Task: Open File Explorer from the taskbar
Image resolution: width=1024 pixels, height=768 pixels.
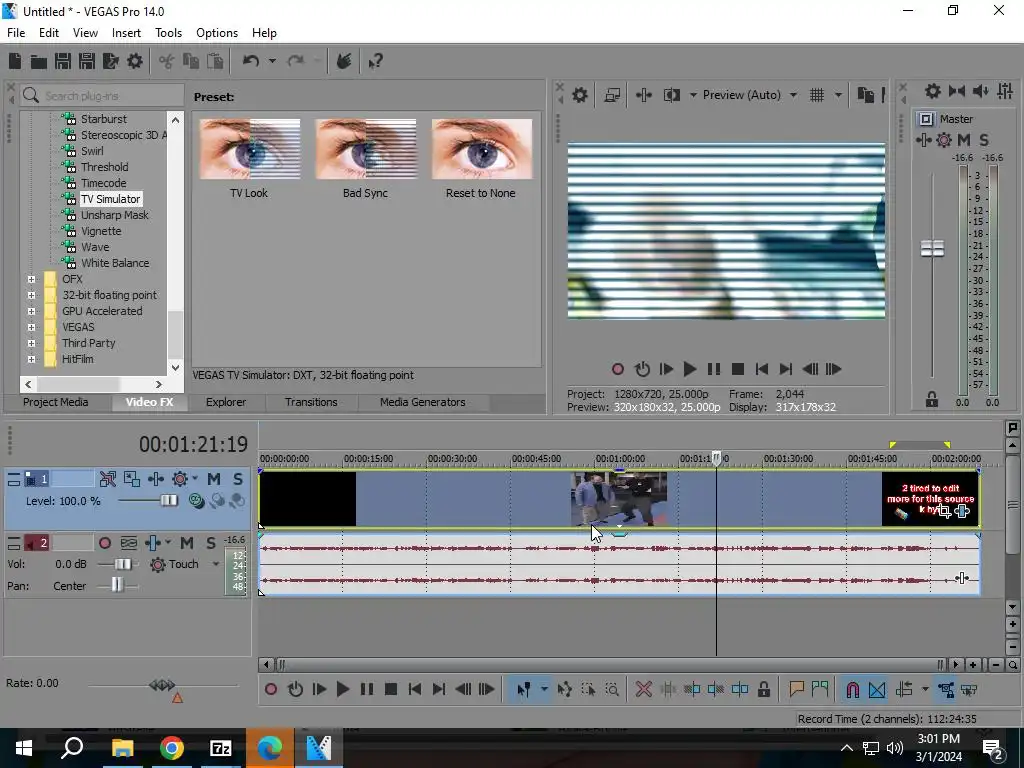Action: (122, 748)
